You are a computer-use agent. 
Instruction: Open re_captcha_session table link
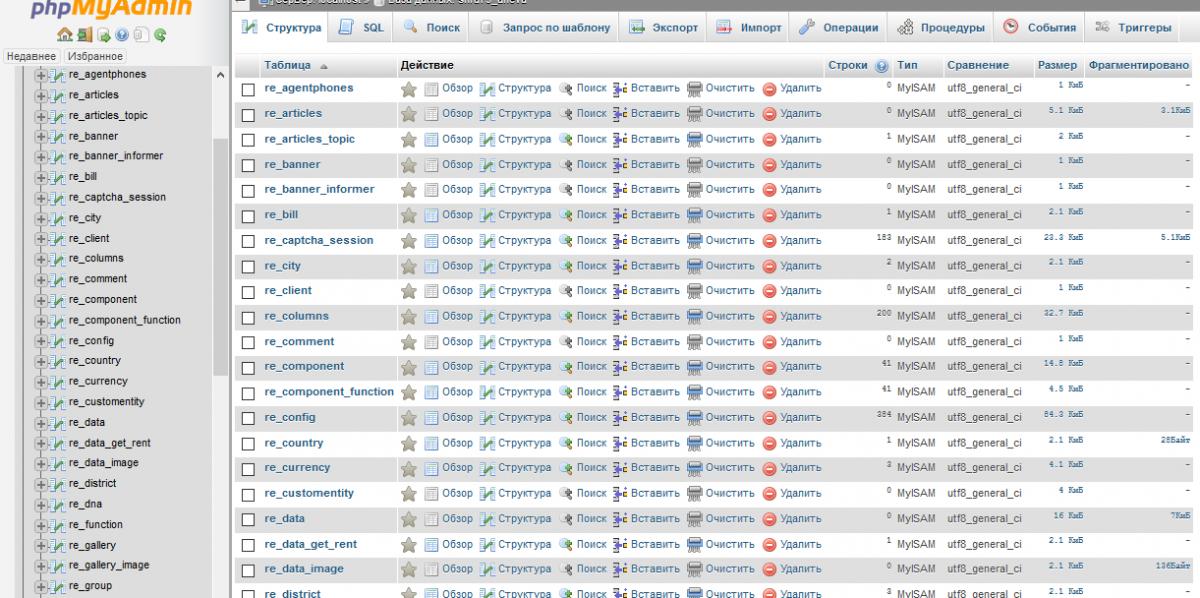(x=319, y=240)
